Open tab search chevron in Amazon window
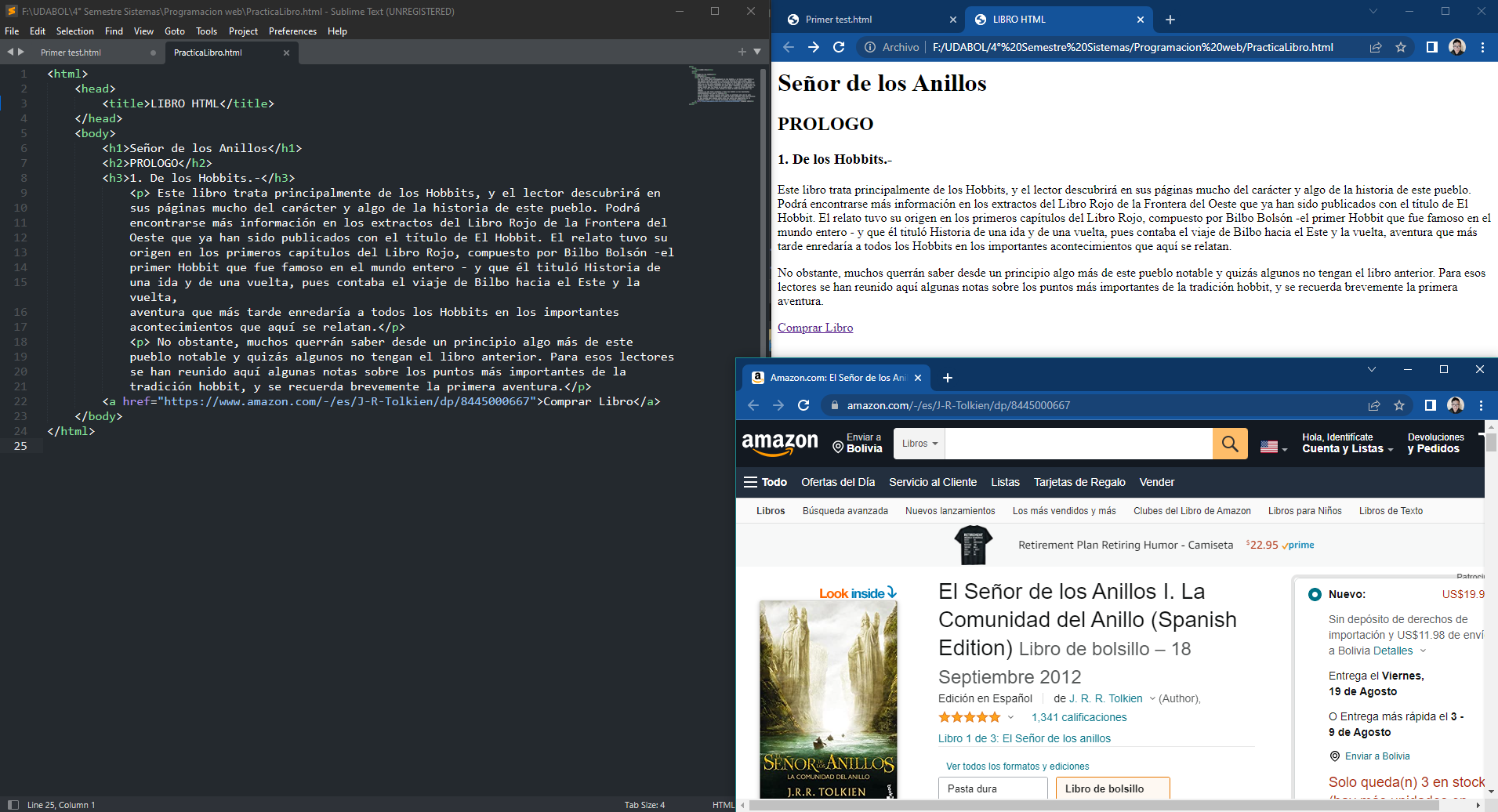1498x812 pixels. [x=1372, y=369]
